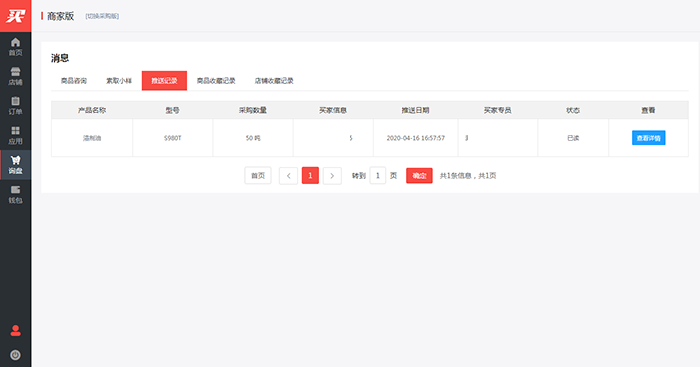
Task: Click the power logout icon
Action: [x=15, y=355]
